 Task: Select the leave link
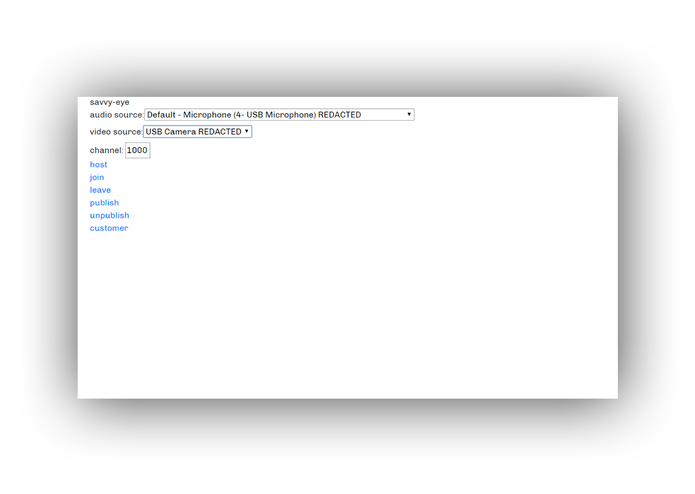(100, 190)
